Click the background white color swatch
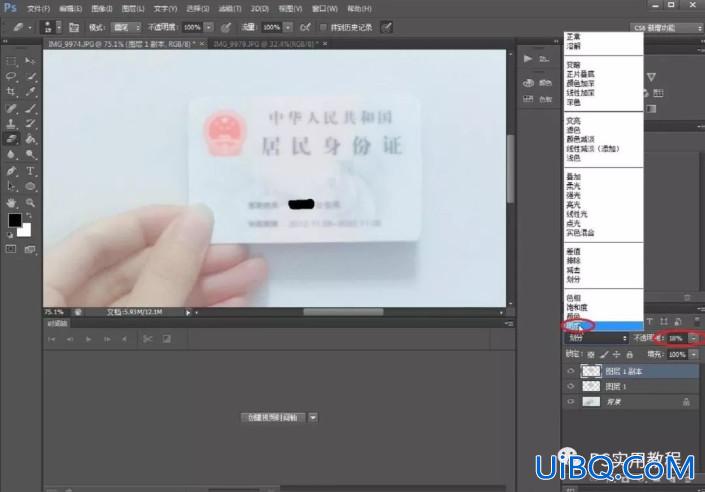 coord(25,231)
